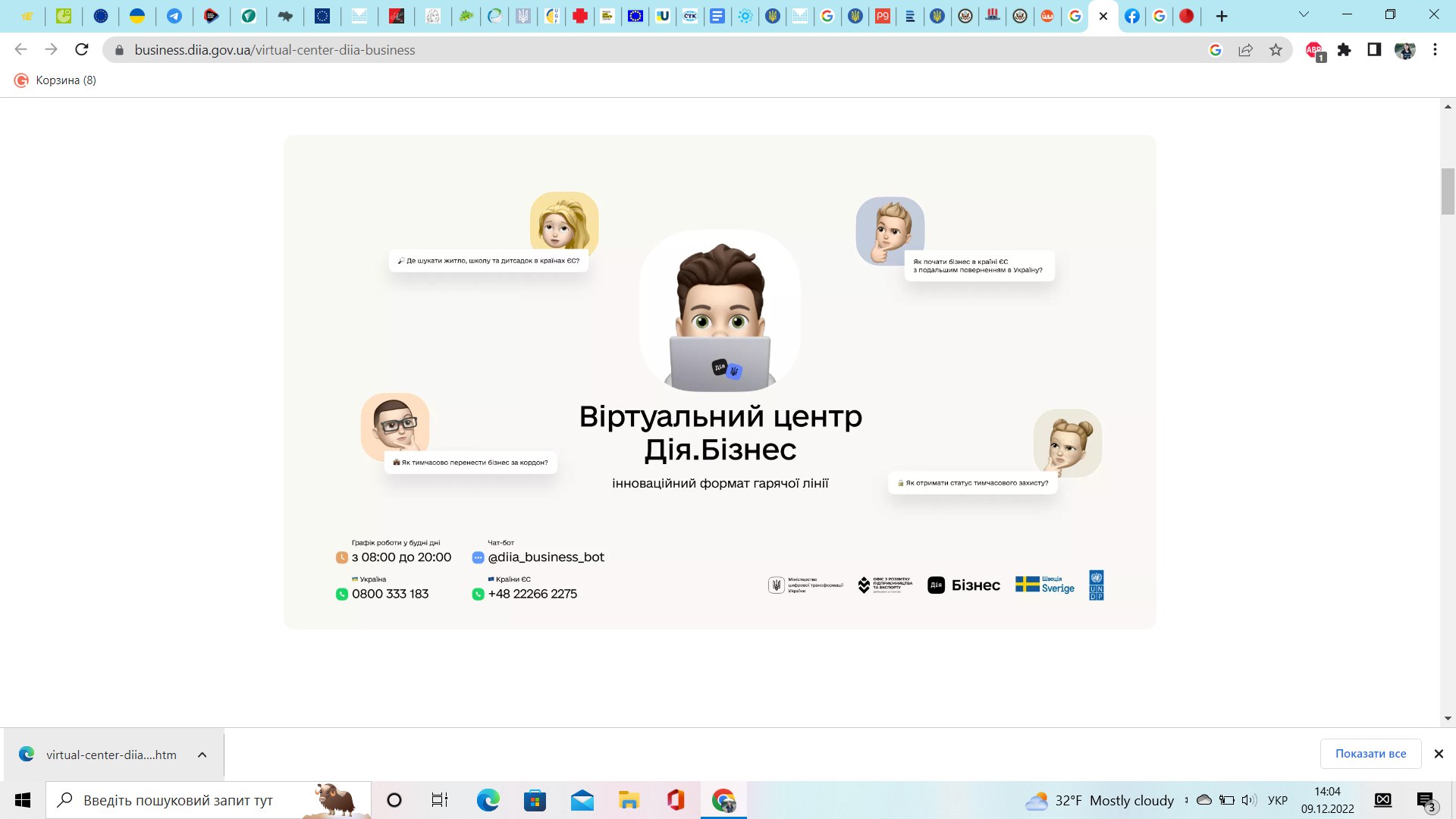Click the vertical scrollbar thumb
The height and width of the screenshot is (819, 1456).
point(1448,192)
